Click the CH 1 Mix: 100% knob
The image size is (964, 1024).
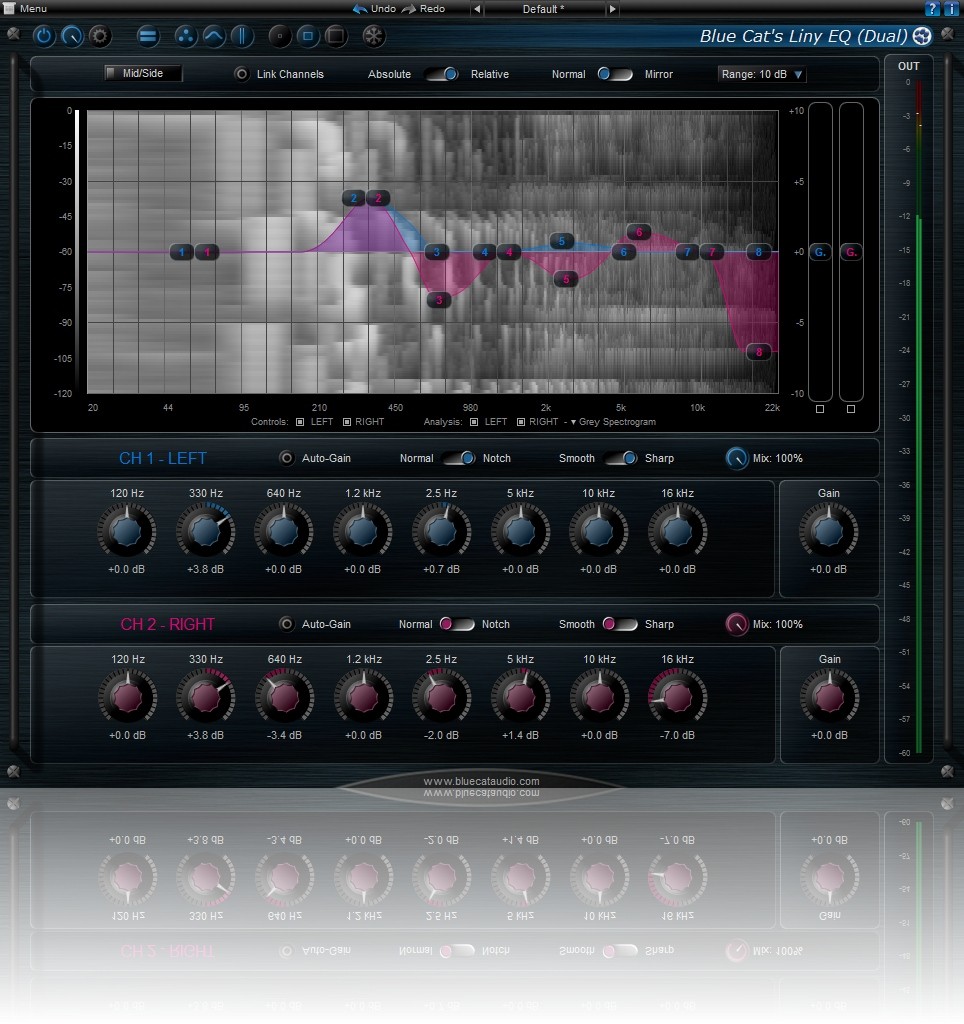[737, 458]
